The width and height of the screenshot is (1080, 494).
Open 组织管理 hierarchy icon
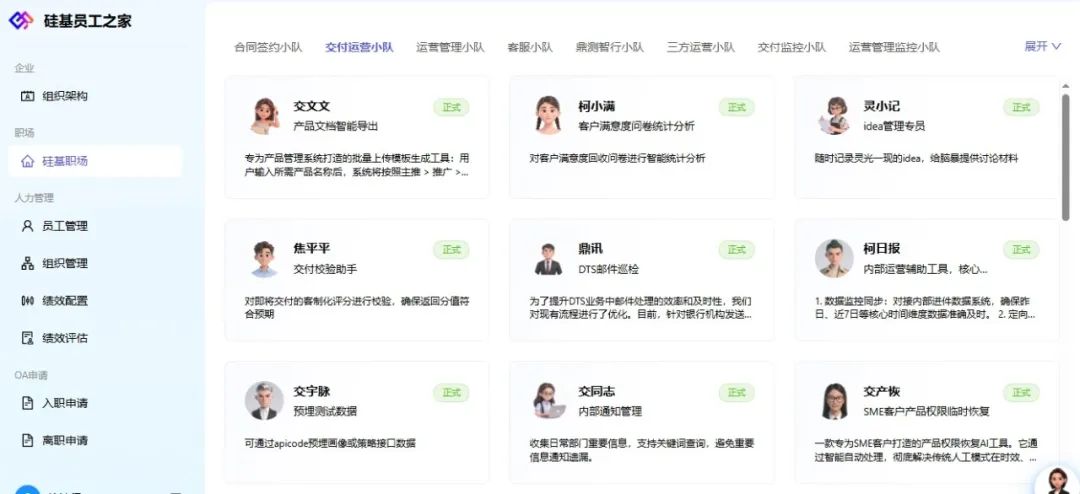point(28,263)
